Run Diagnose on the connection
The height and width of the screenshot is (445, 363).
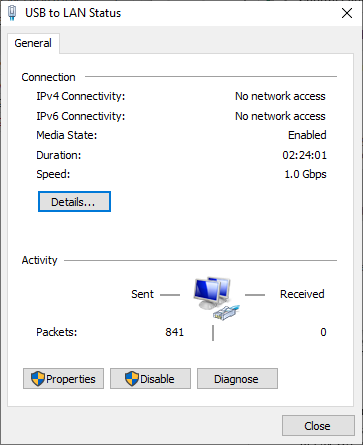(x=237, y=379)
